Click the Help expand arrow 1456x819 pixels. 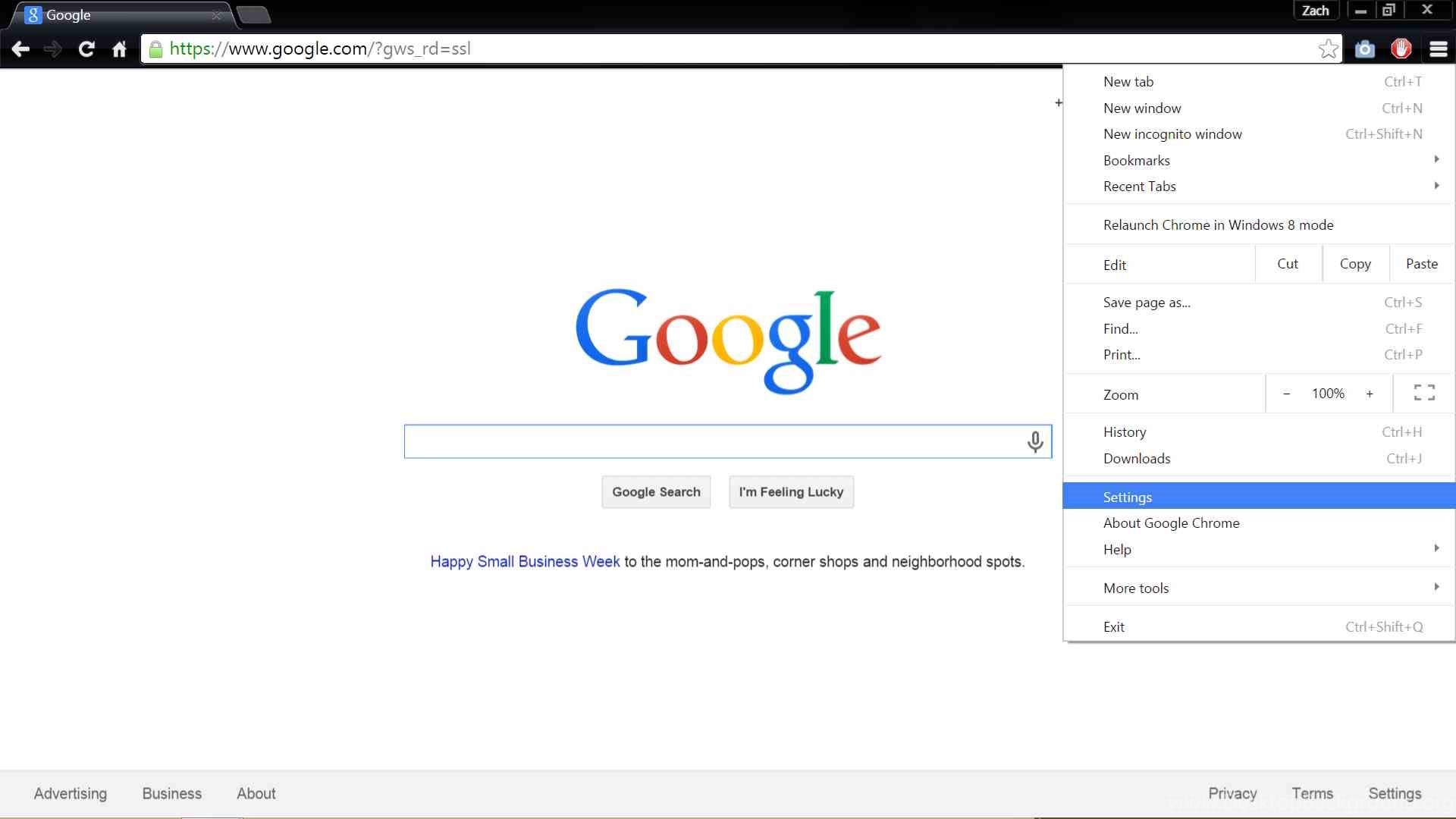1436,548
